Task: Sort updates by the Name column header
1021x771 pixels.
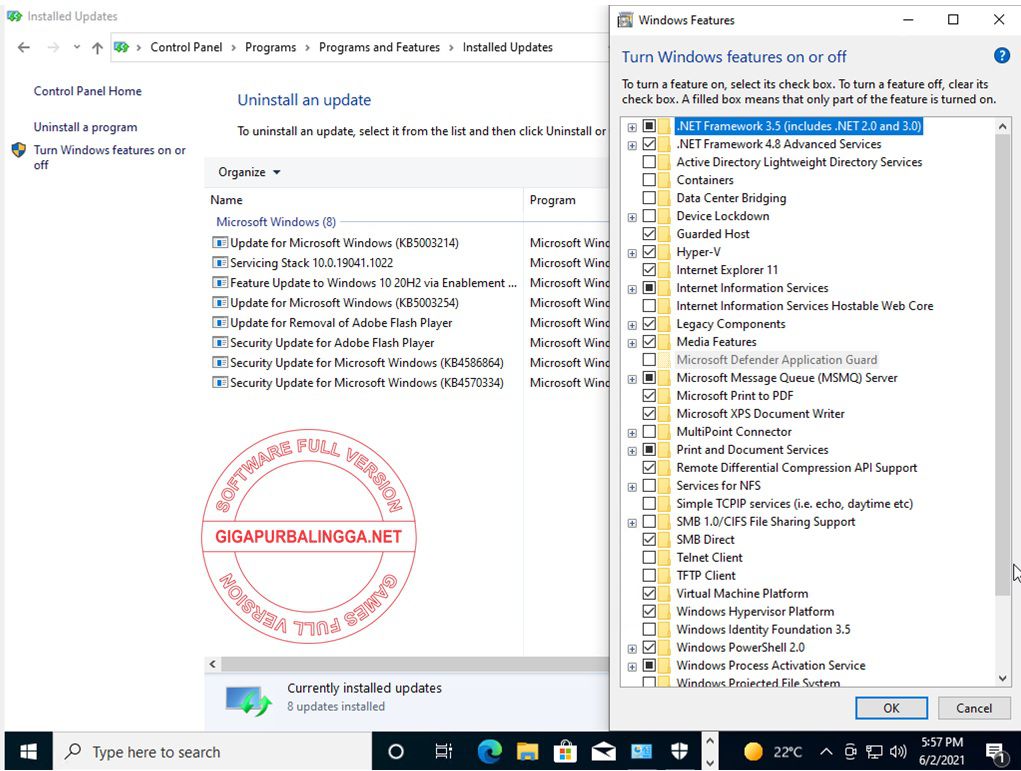Action: pyautogui.click(x=365, y=200)
